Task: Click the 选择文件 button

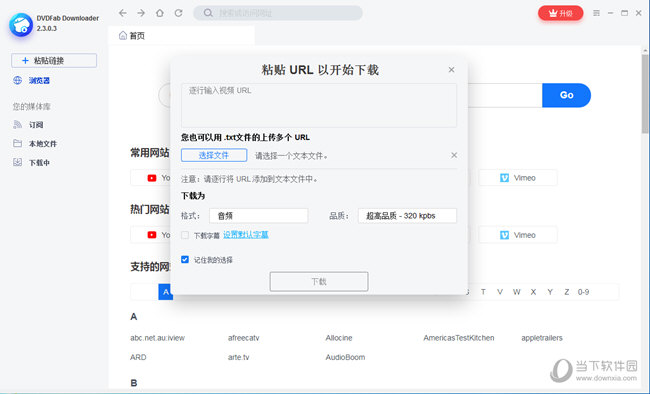Action: click(x=214, y=155)
